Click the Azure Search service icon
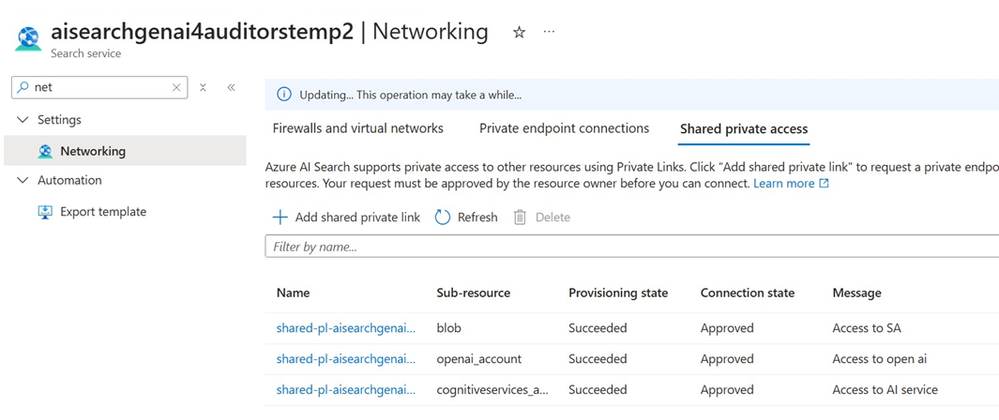This screenshot has width=999, height=420. [x=28, y=39]
